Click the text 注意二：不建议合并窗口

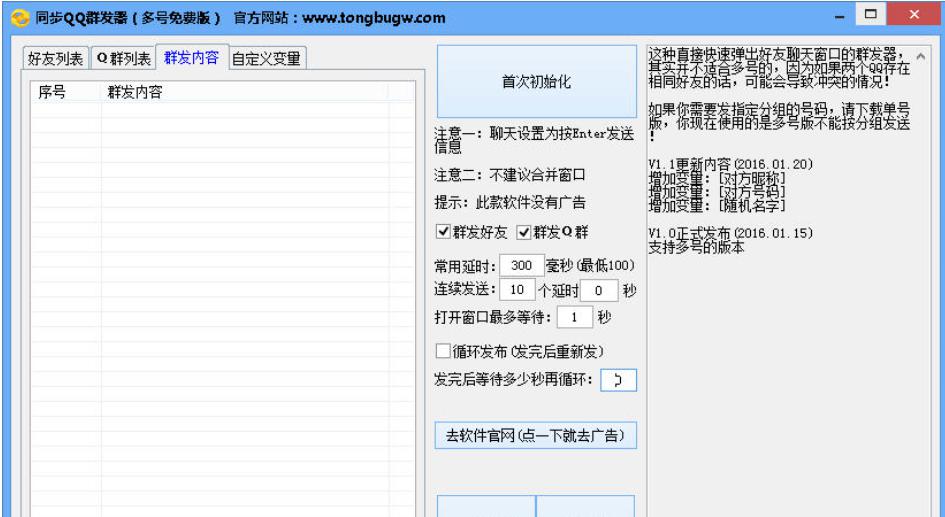pos(510,175)
